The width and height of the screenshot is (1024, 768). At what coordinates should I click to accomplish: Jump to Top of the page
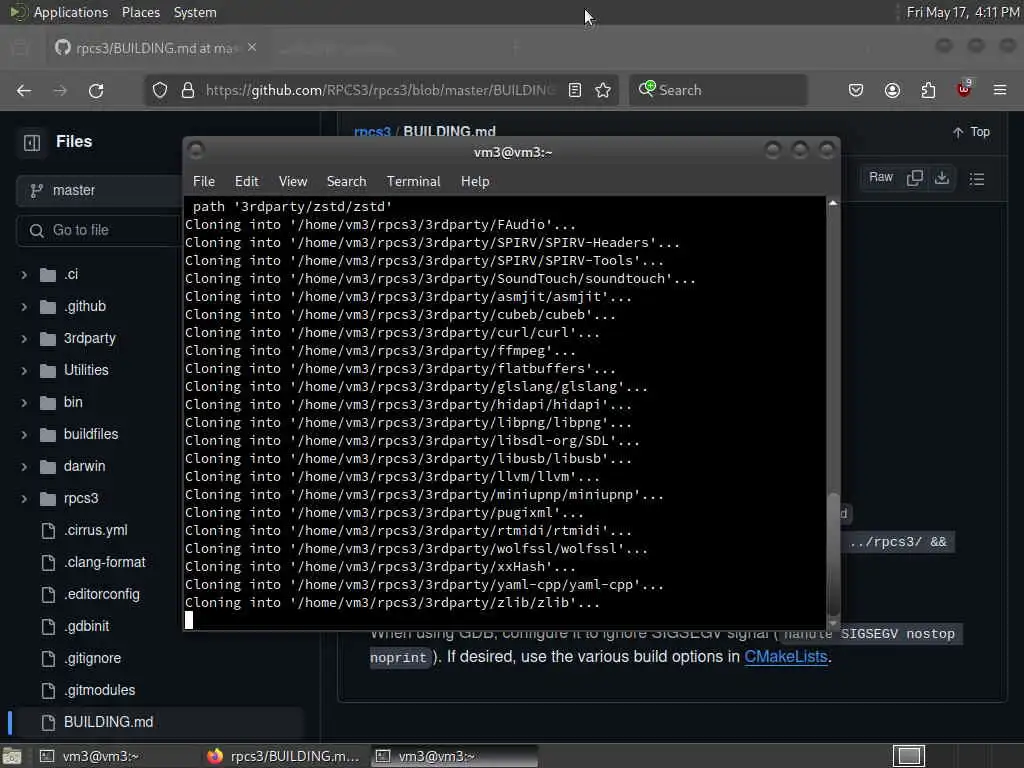[971, 132]
